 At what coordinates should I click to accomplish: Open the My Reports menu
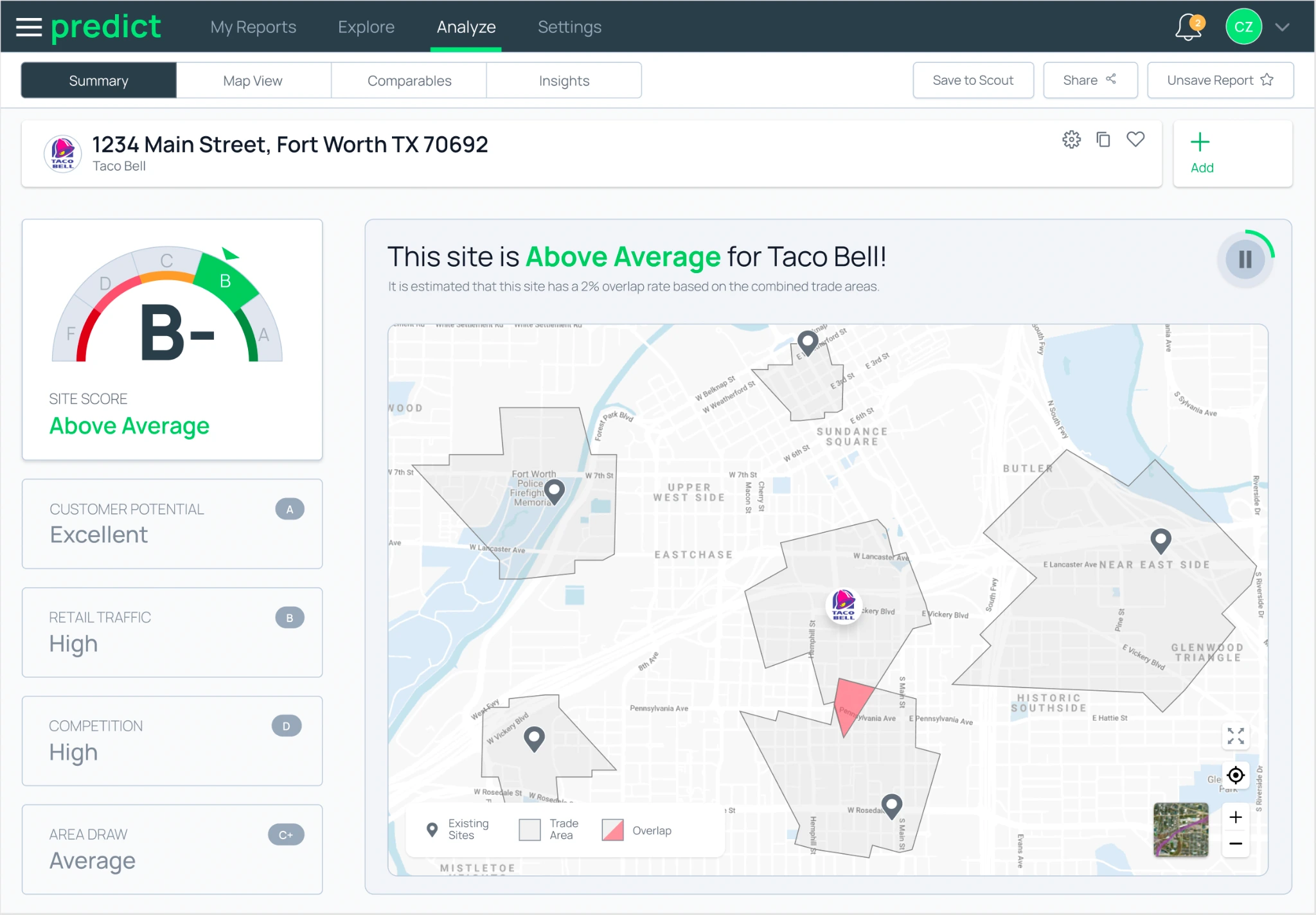click(x=253, y=27)
